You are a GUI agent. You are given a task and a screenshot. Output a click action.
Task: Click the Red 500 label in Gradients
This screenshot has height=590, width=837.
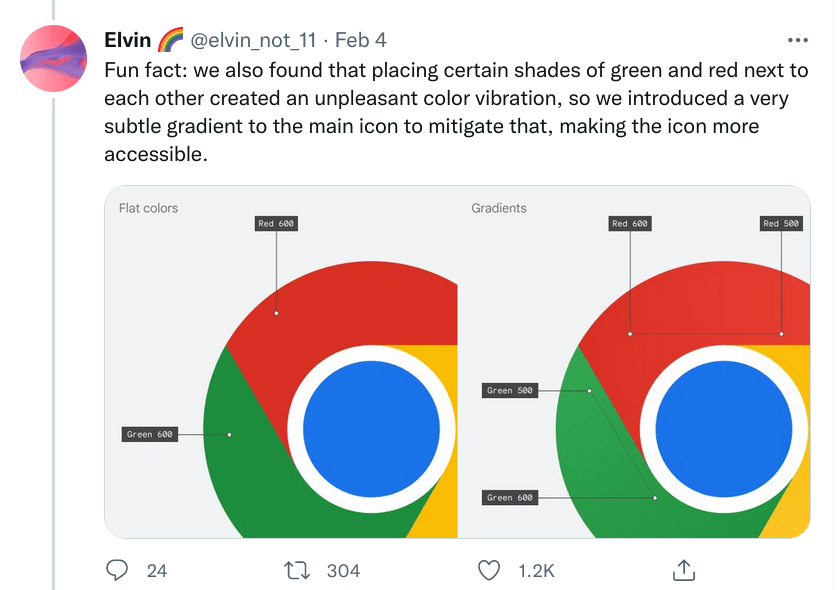click(x=781, y=224)
